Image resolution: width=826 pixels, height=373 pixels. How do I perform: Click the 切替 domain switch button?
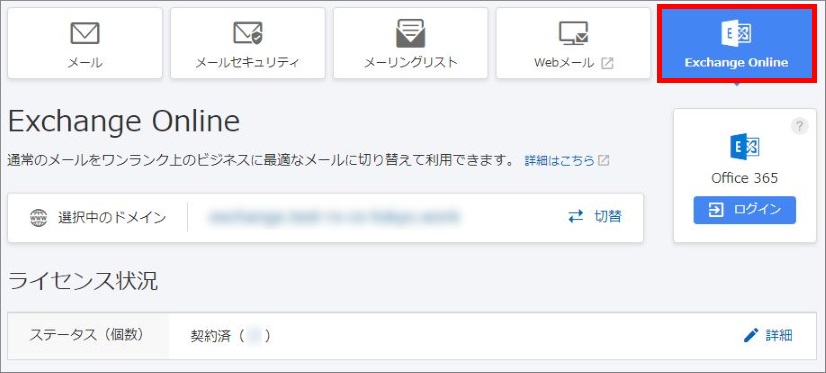click(x=595, y=217)
